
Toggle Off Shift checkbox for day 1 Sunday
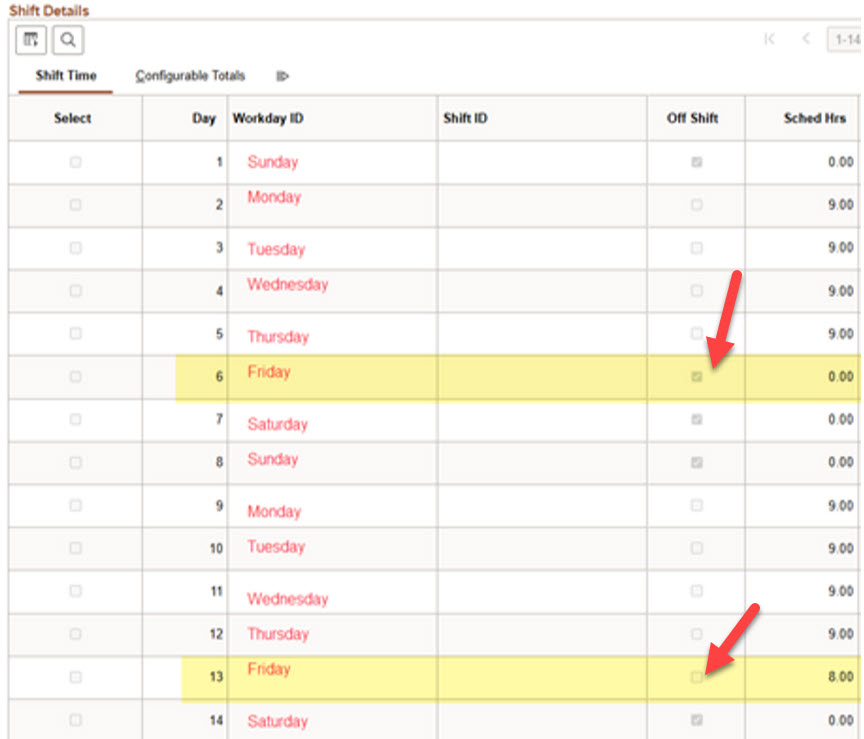(696, 162)
